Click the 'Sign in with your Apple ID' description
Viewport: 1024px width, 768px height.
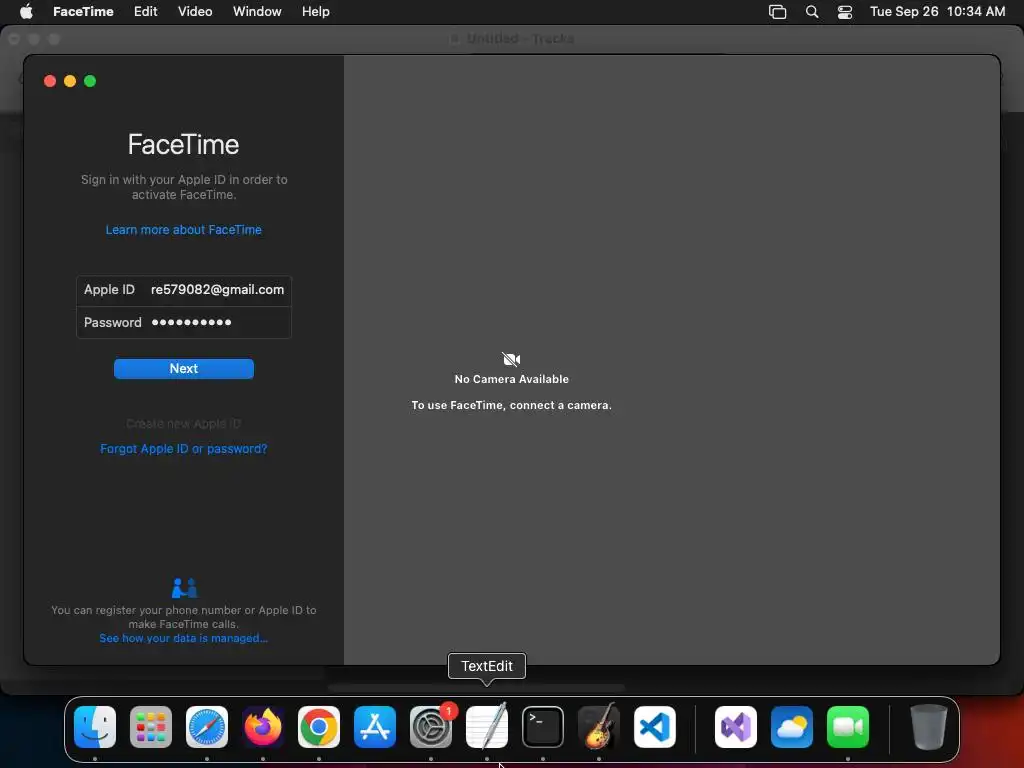(184, 187)
